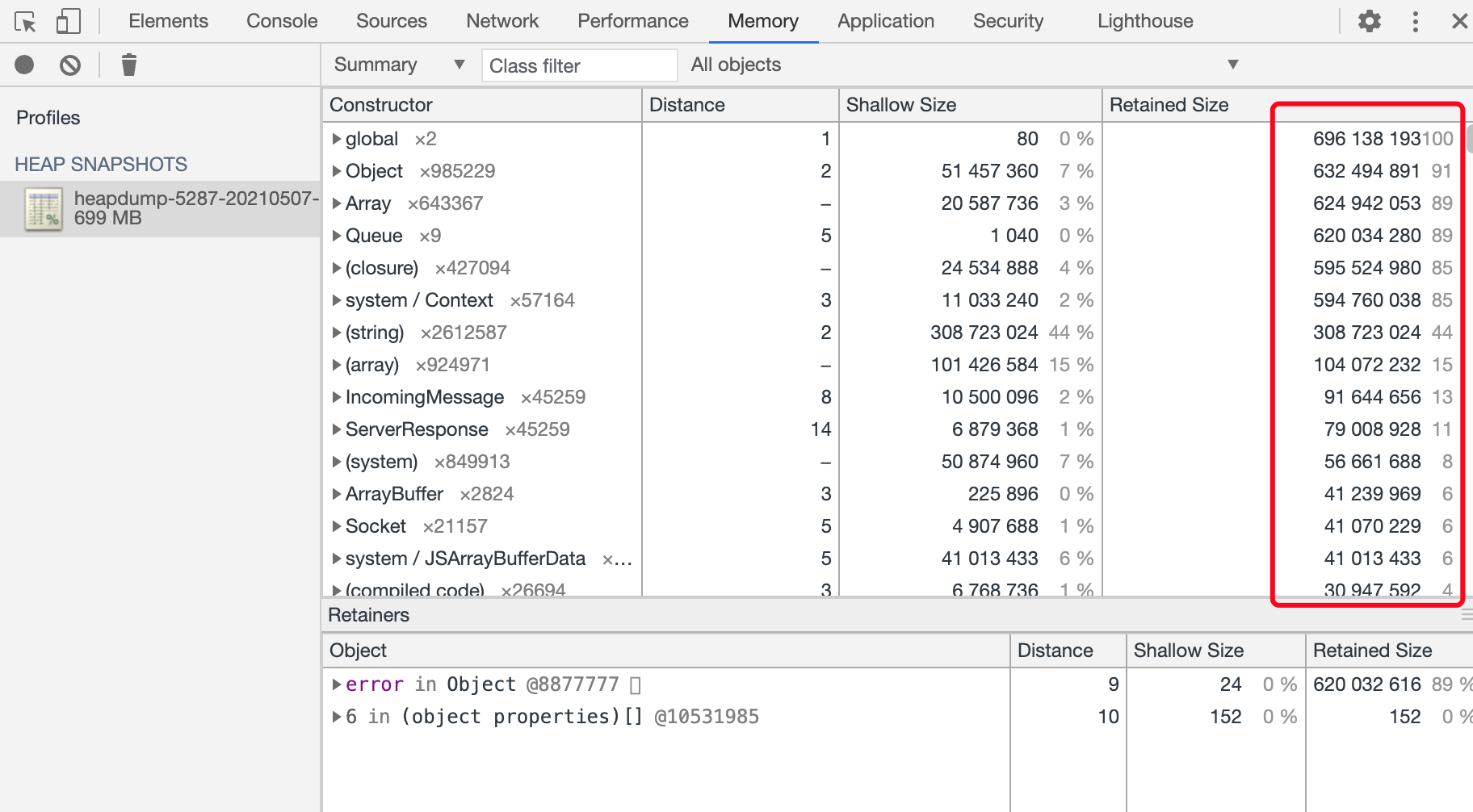The image size is (1473, 812).
Task: Select the ServerResponse distance value 14
Action: (x=820, y=429)
